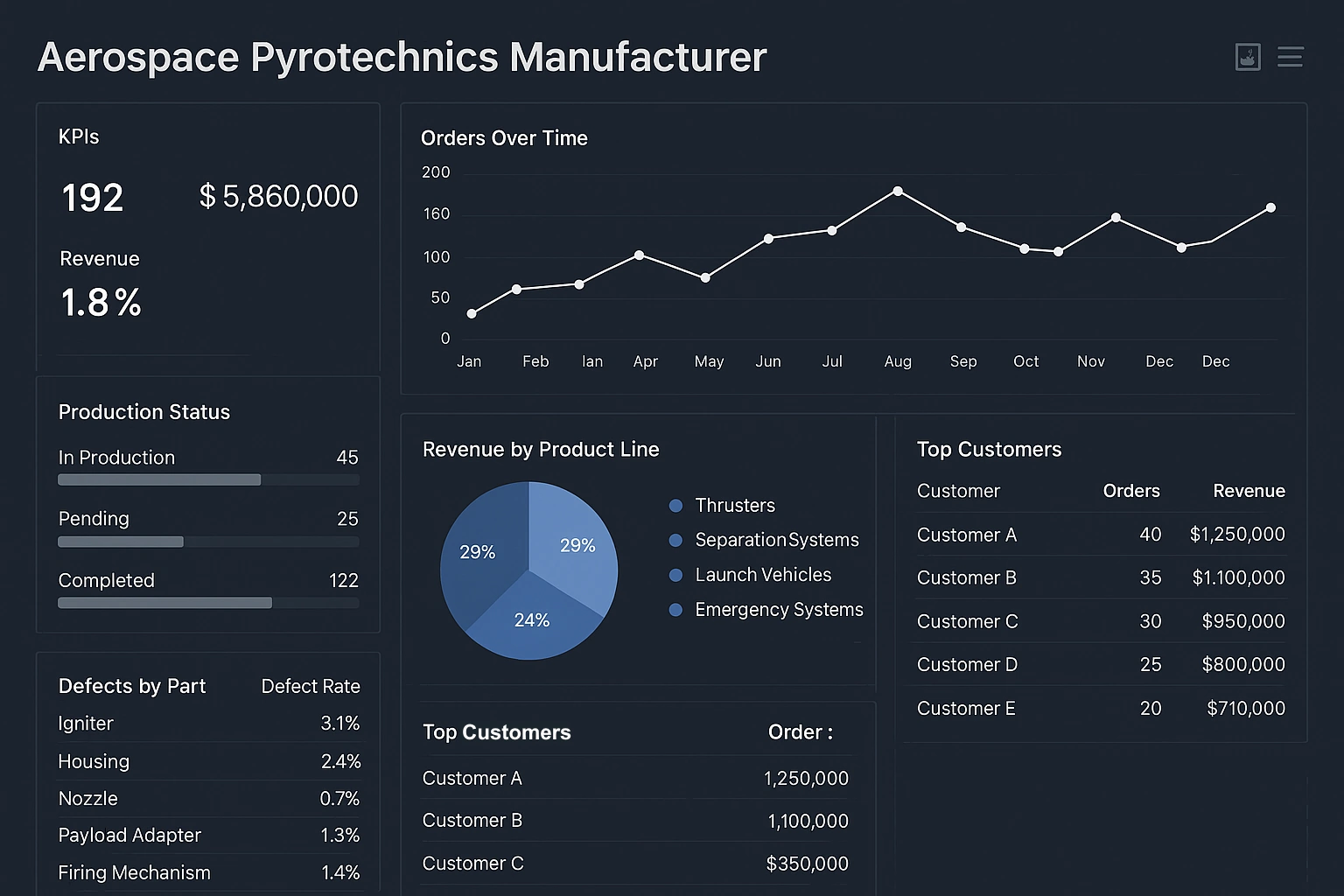Click the Thrusters legend marker
1344x896 pixels.
pyautogui.click(x=675, y=505)
